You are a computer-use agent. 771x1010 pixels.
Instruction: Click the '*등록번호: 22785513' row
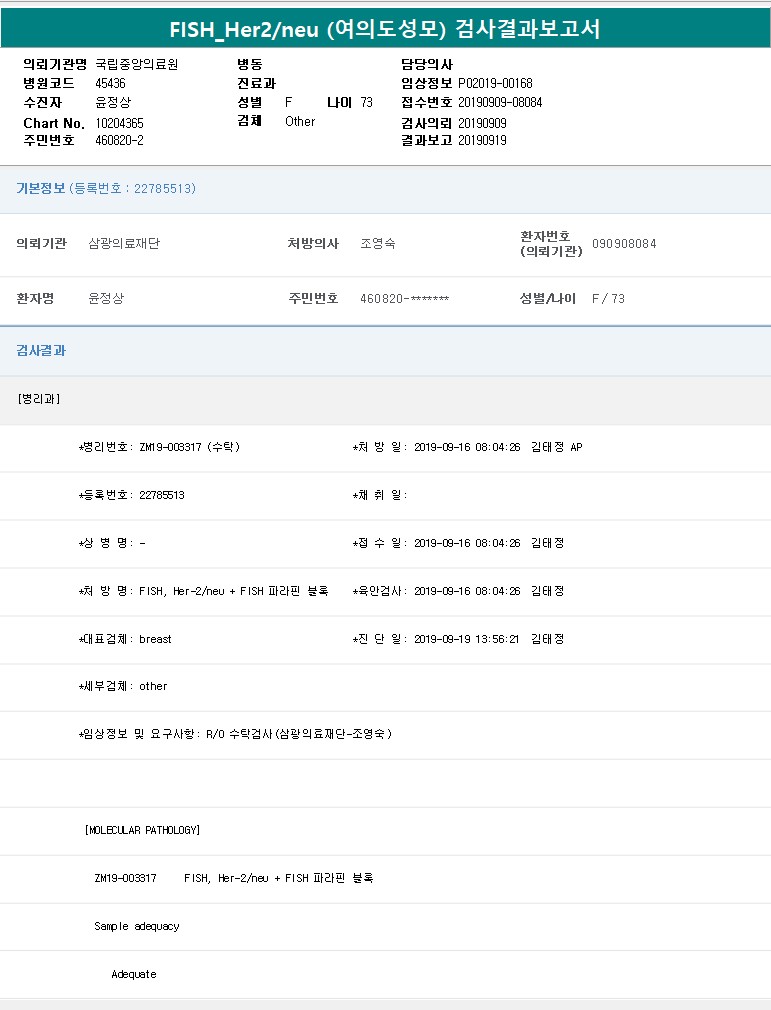click(x=131, y=495)
